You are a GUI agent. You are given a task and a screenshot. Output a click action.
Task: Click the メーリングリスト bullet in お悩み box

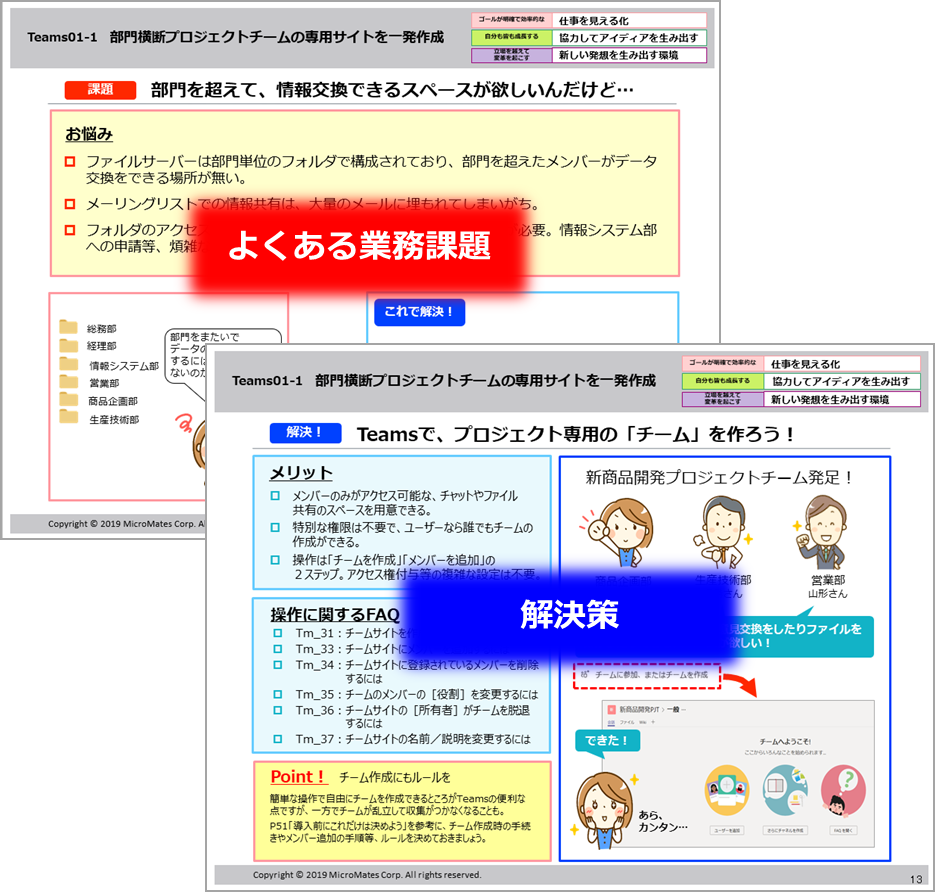coord(302,204)
